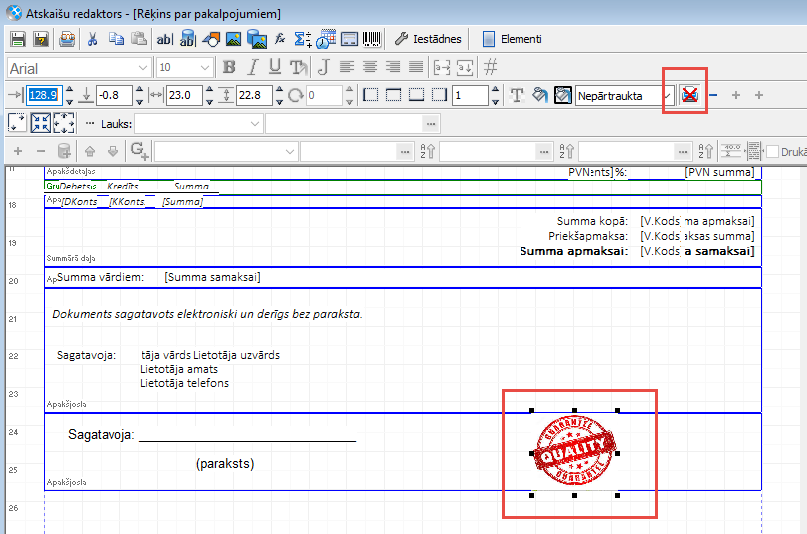
Task: Select the QUALITY stamp image
Action: (x=574, y=453)
